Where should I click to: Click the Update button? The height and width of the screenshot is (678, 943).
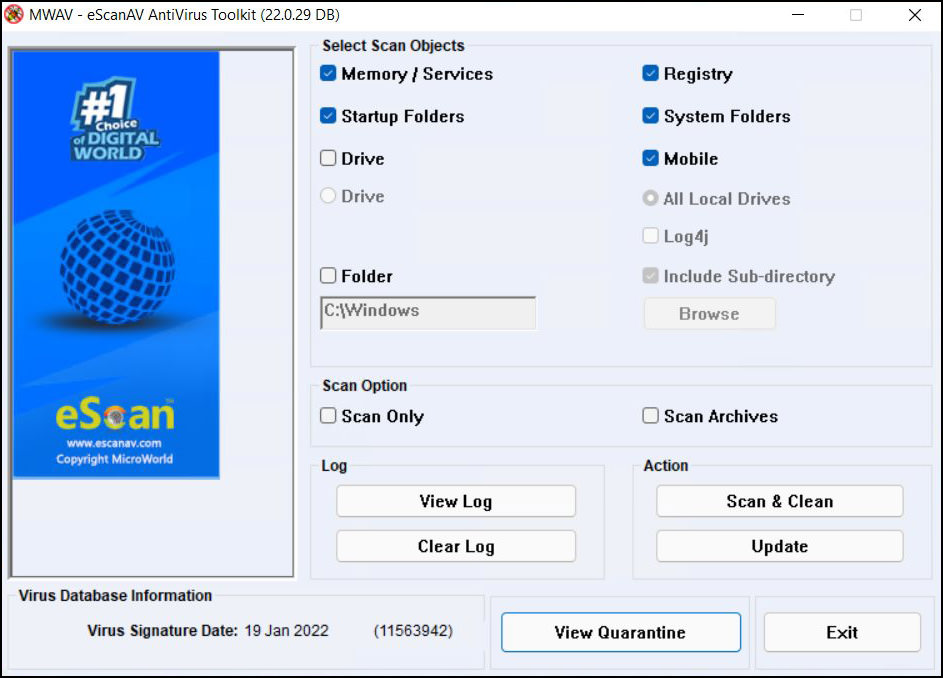click(779, 546)
